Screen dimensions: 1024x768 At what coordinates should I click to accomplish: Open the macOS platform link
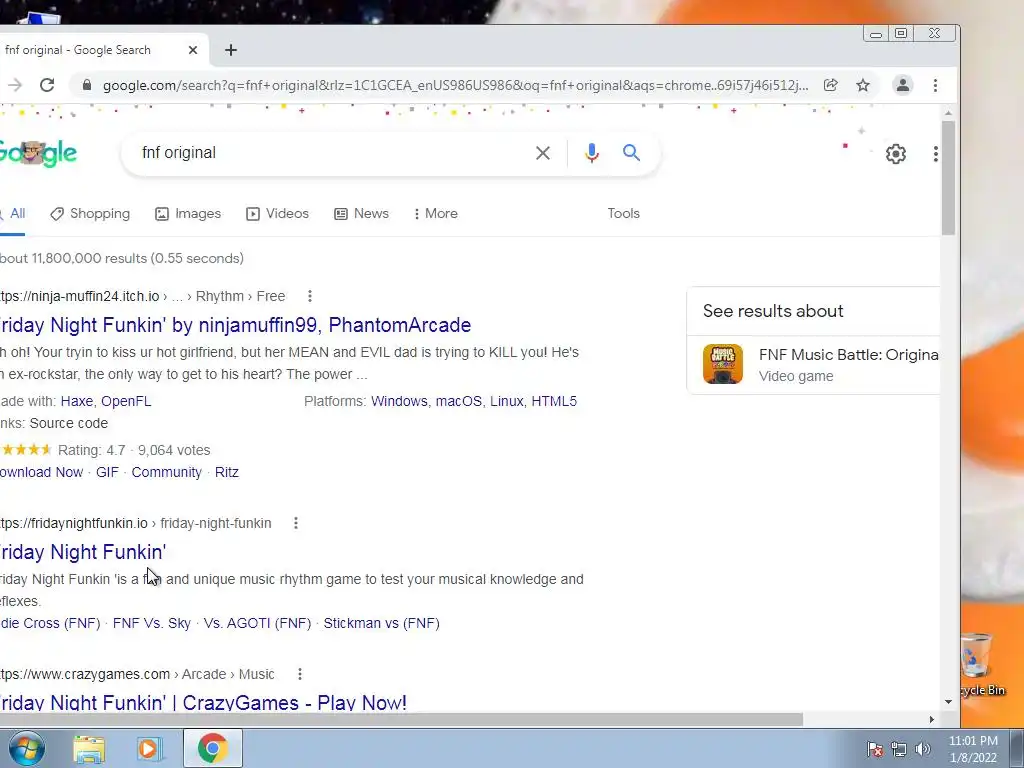coord(458,401)
